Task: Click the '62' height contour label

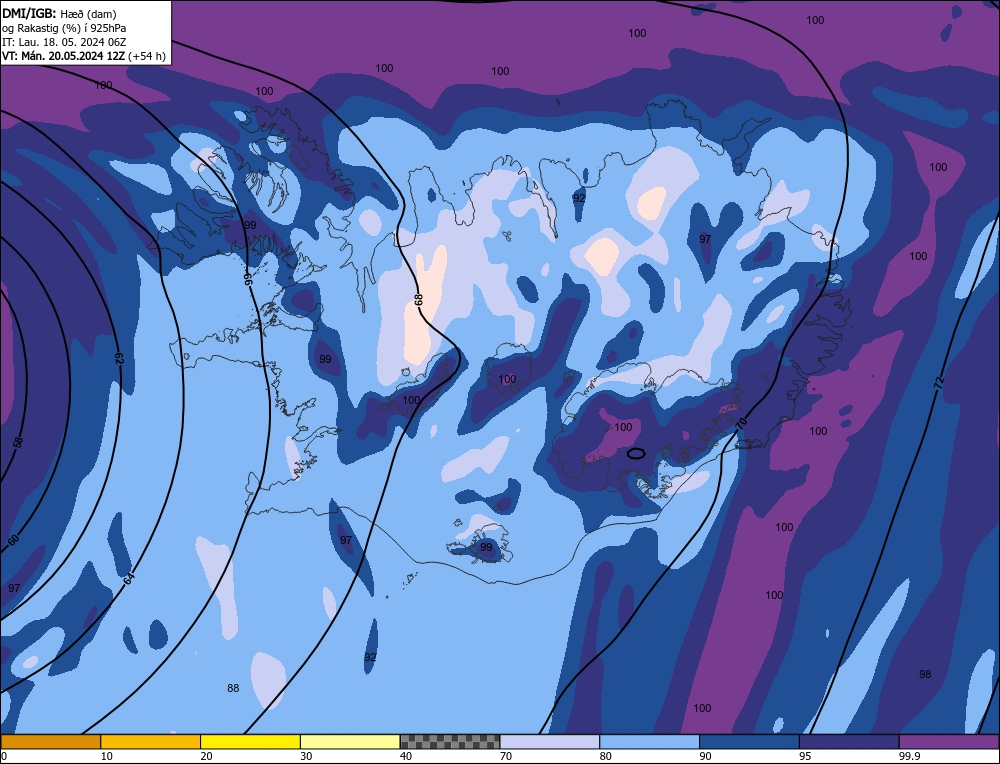Action: click(119, 358)
